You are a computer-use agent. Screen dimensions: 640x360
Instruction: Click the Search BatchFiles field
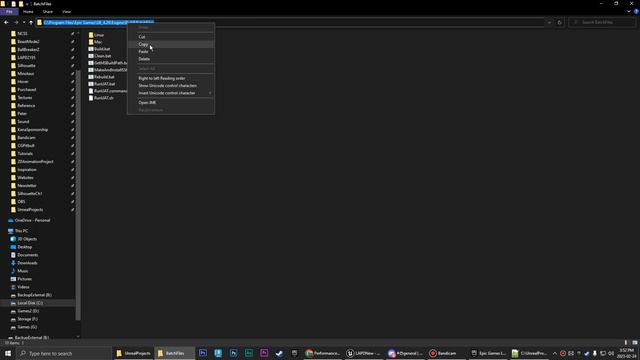point(602,22)
